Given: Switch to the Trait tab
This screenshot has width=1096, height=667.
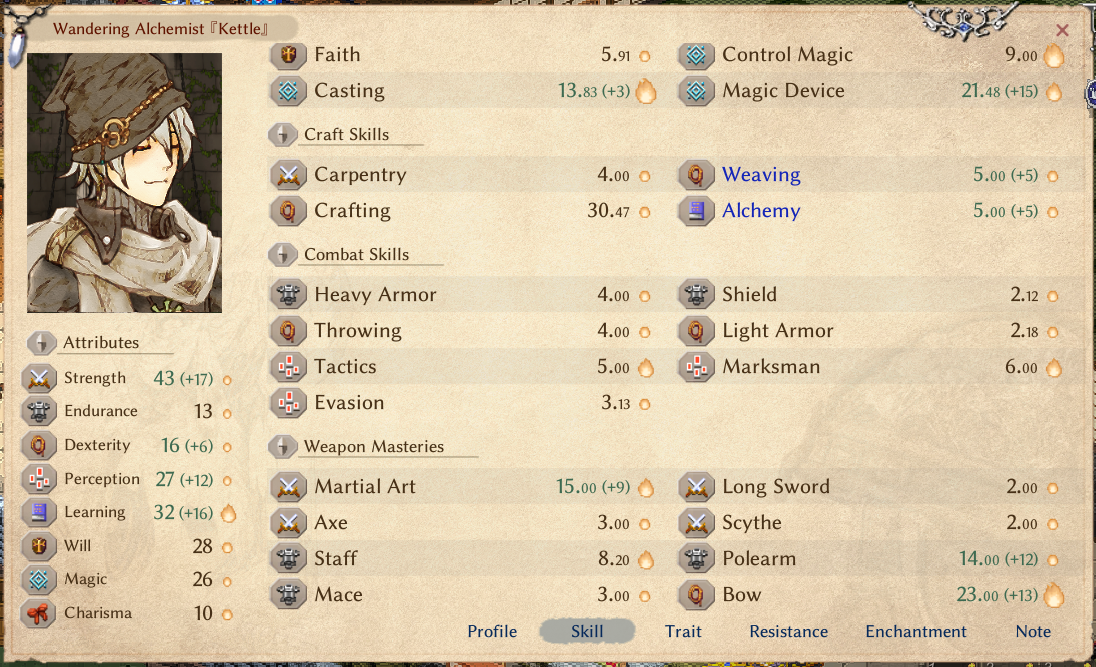Looking at the screenshot, I should point(683,631).
